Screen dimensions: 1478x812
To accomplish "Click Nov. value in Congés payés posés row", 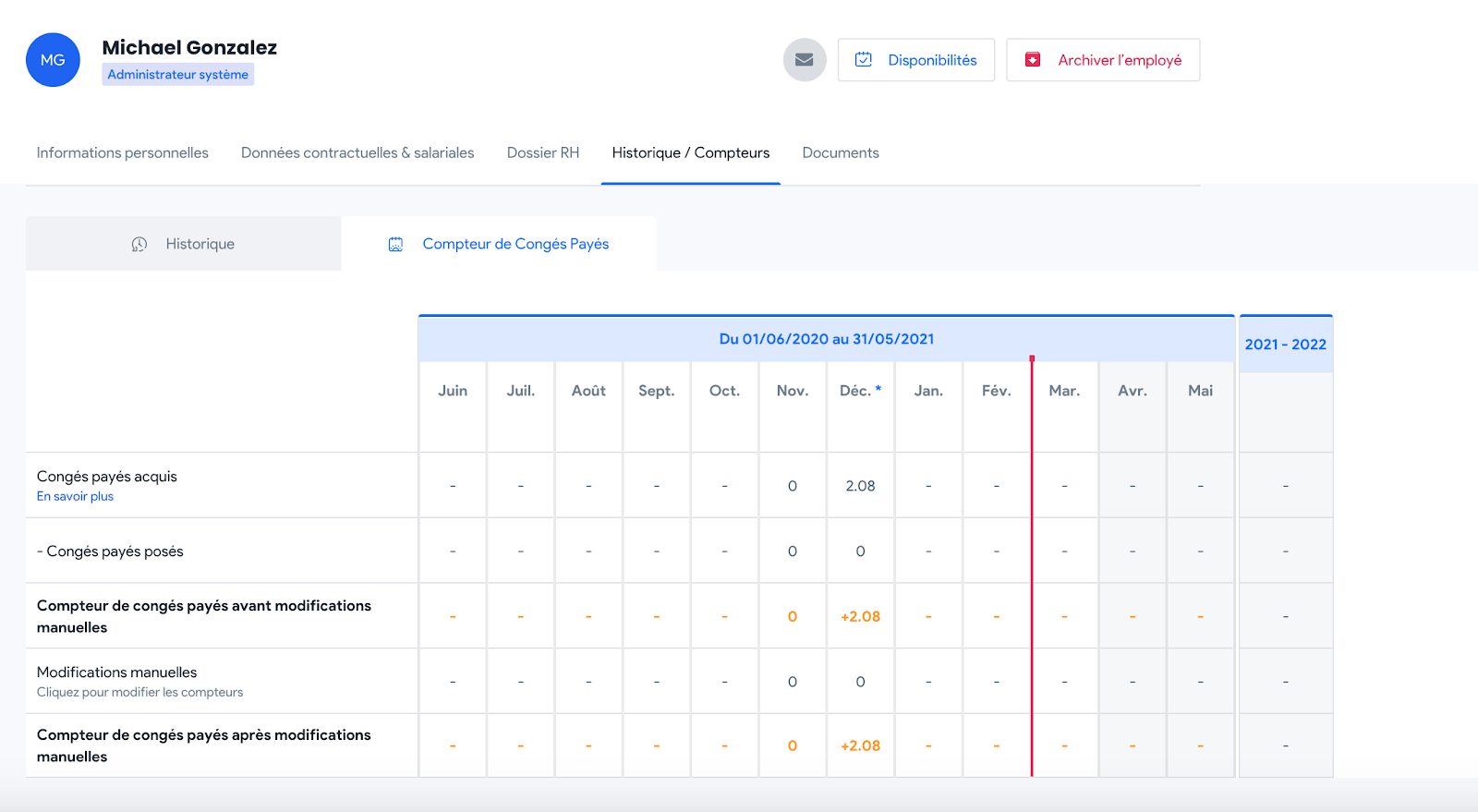I will [x=793, y=551].
